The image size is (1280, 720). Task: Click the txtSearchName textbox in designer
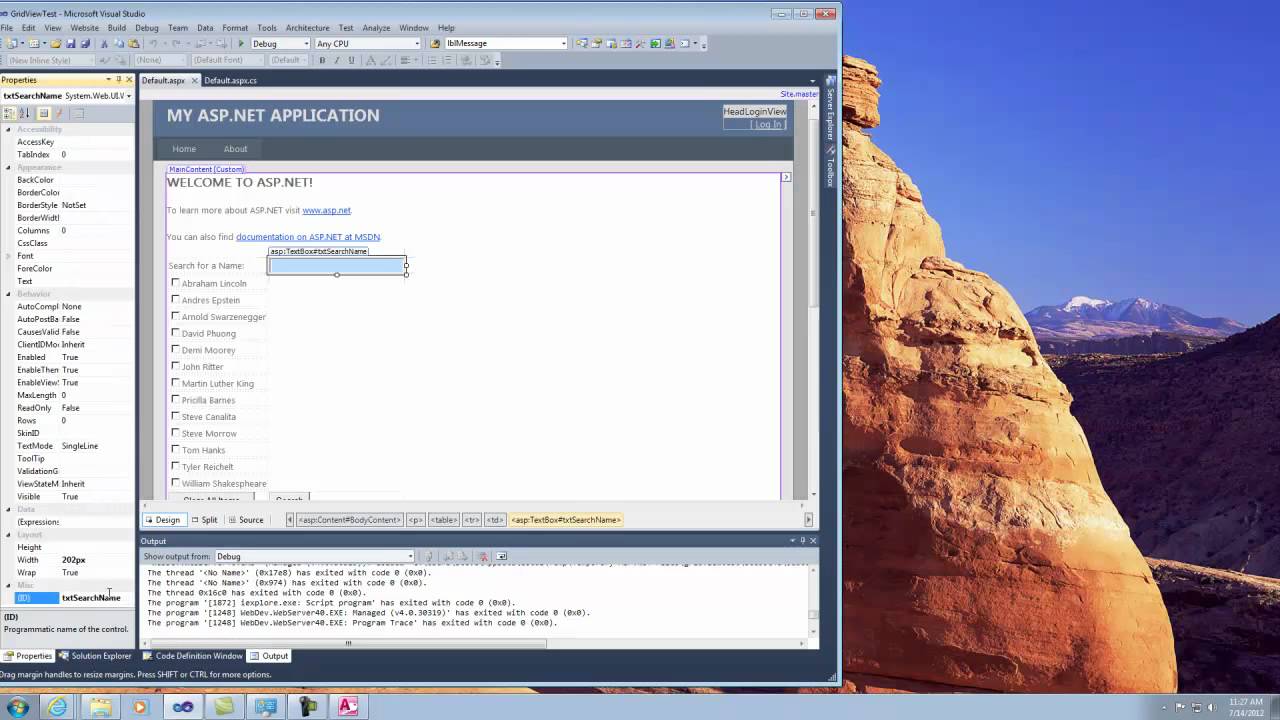[337, 265]
